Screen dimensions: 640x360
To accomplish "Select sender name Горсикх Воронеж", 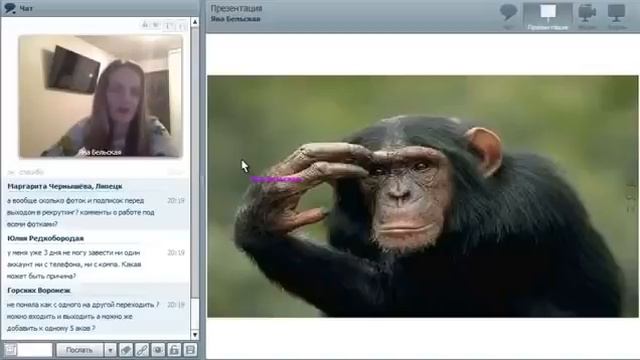I will 39,290.
